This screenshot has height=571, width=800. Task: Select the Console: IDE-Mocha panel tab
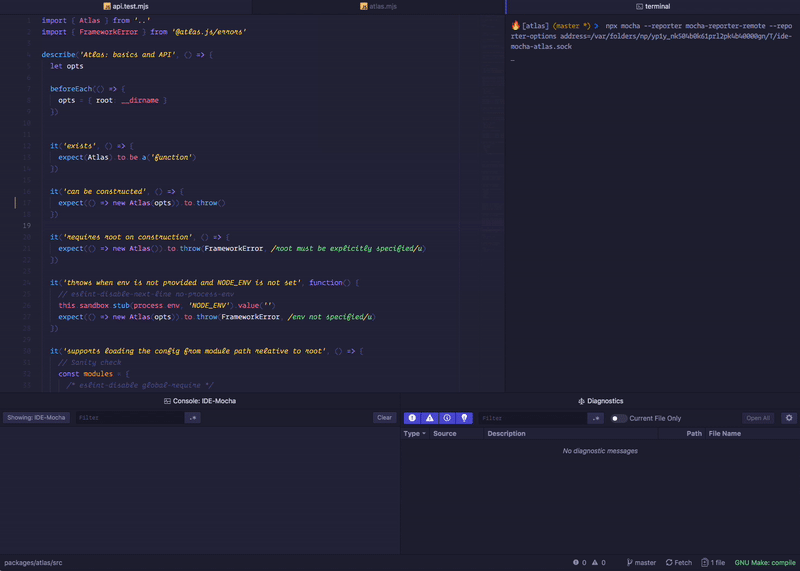[x=200, y=401]
